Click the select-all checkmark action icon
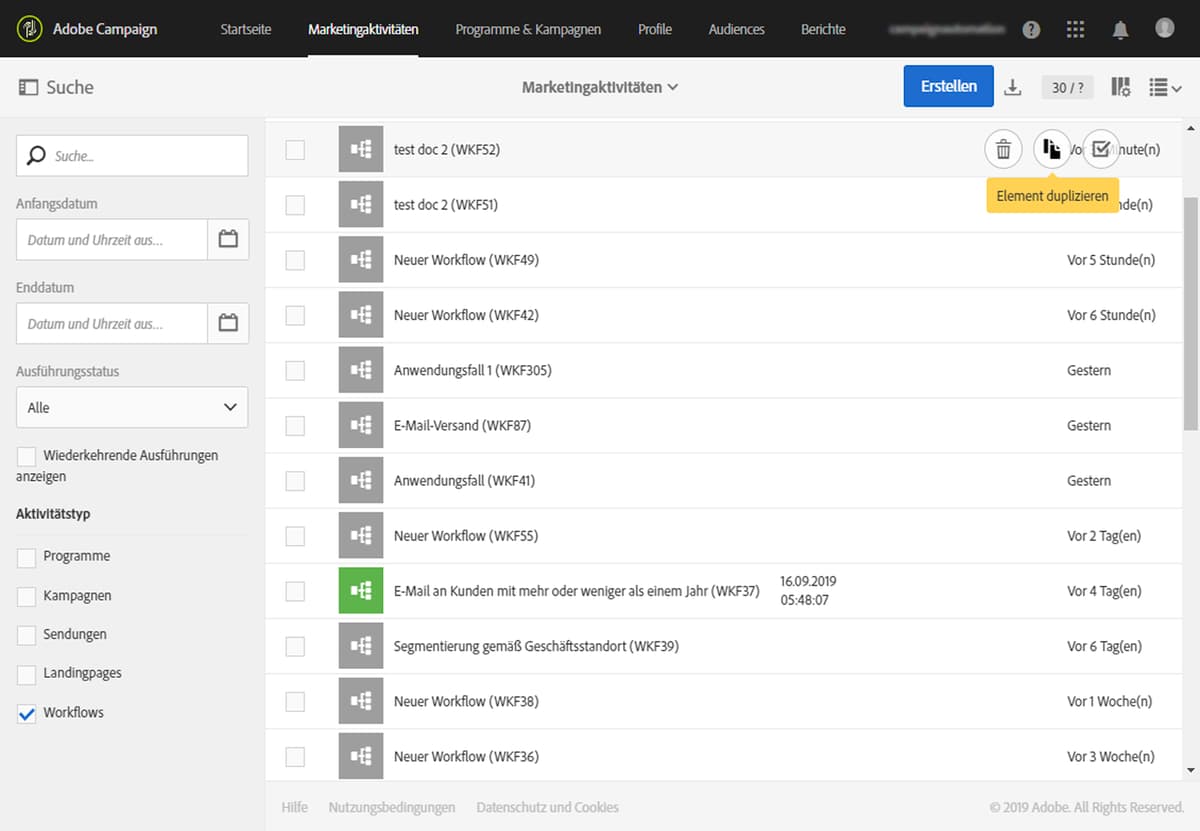Viewport: 1200px width, 831px height. (1100, 148)
